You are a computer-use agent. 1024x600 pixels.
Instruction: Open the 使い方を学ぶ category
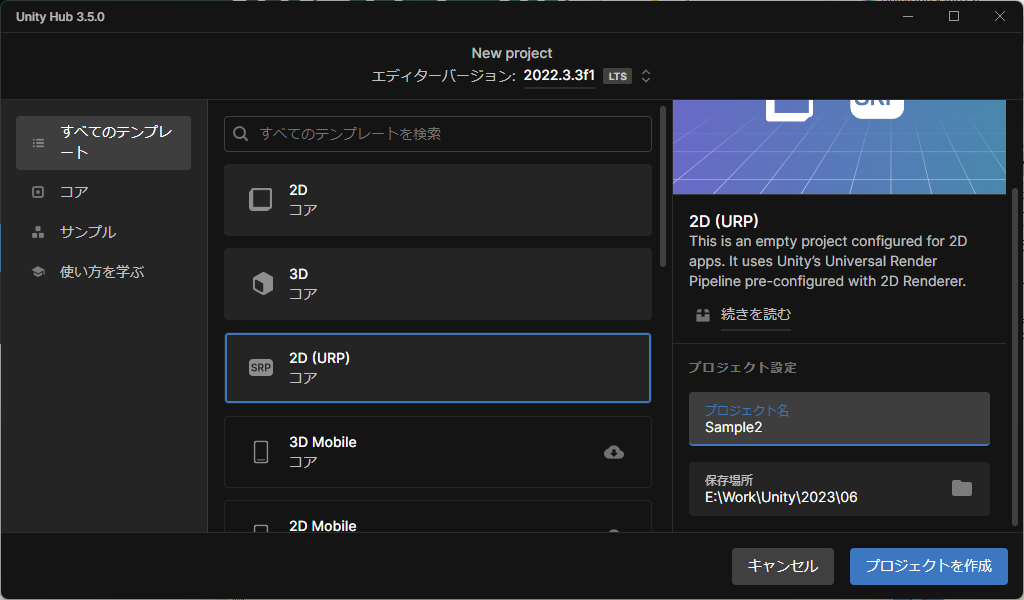103,272
